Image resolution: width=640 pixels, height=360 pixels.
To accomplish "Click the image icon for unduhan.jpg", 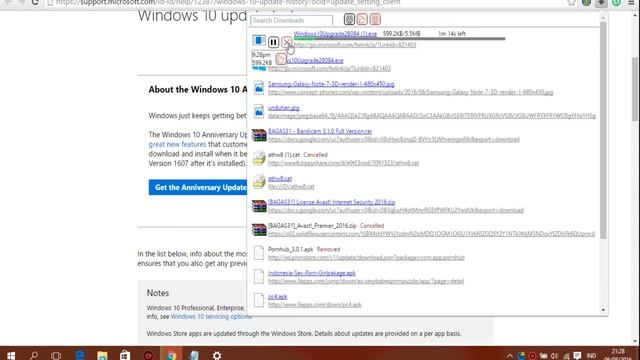I will click(x=259, y=111).
